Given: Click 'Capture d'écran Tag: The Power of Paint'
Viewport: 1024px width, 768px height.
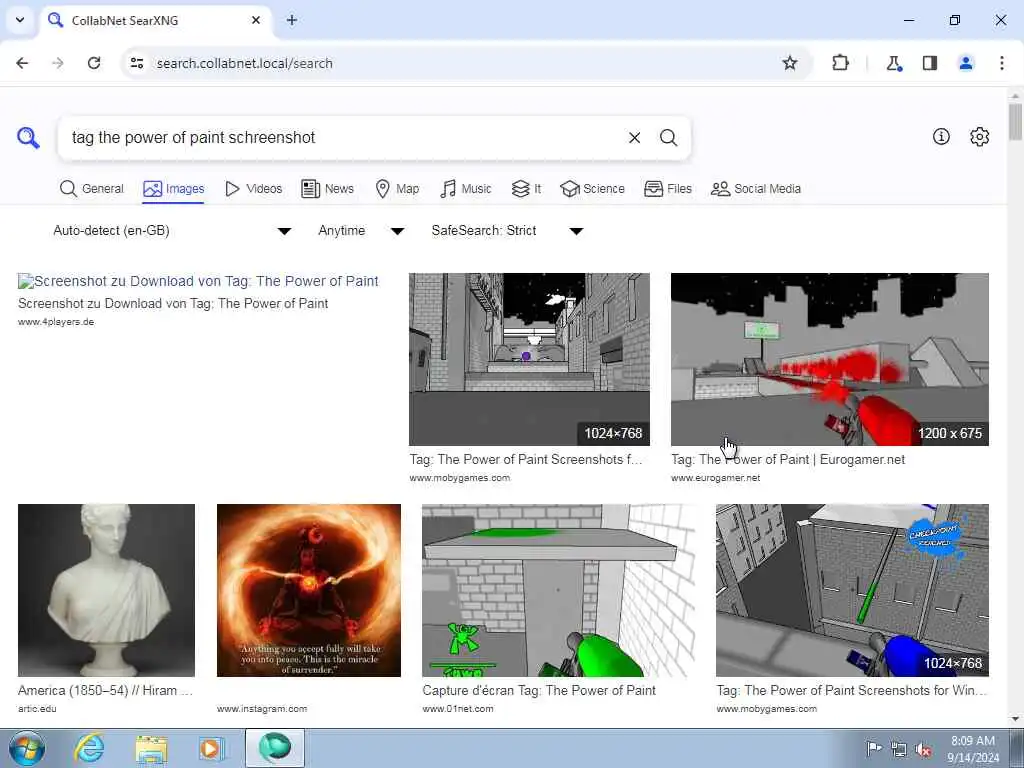Looking at the screenshot, I should tap(539, 690).
